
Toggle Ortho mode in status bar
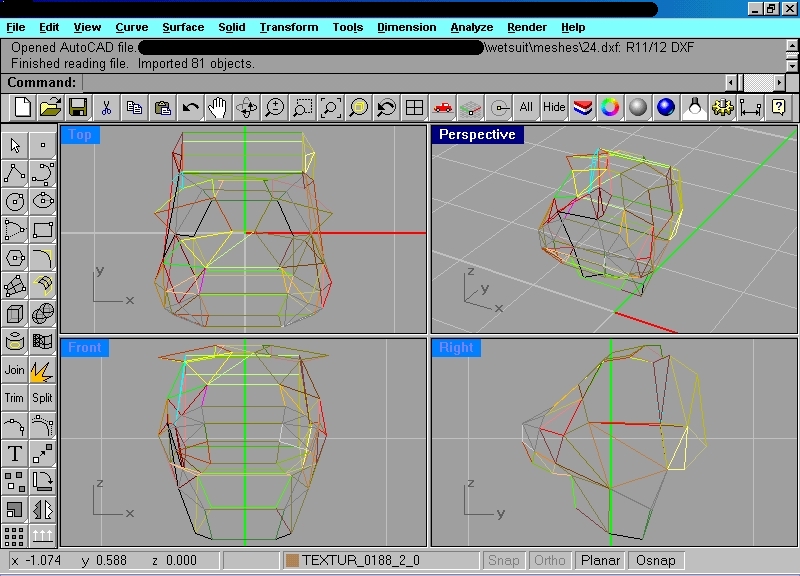point(550,561)
